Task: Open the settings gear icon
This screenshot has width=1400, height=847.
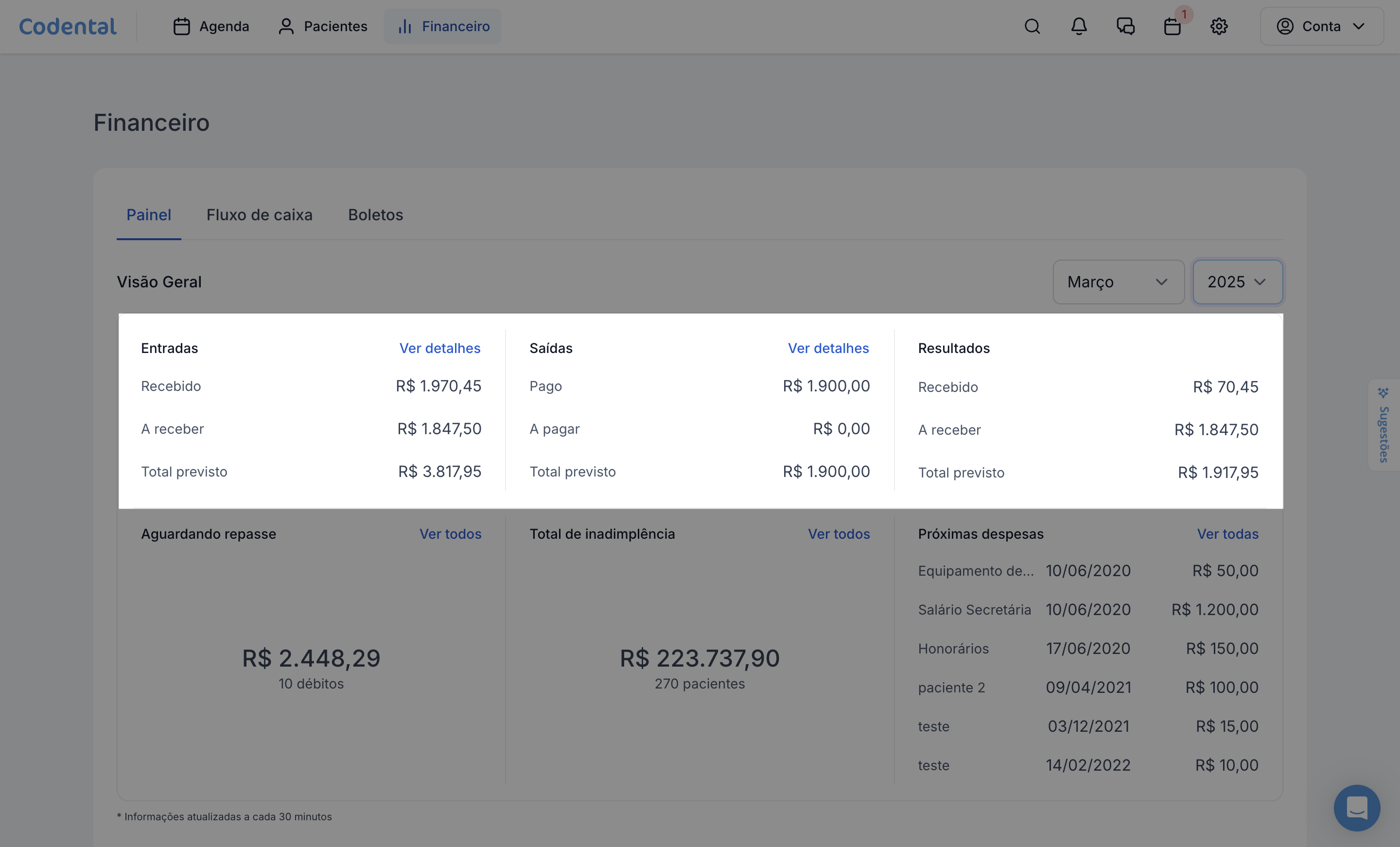Action: click(1218, 26)
